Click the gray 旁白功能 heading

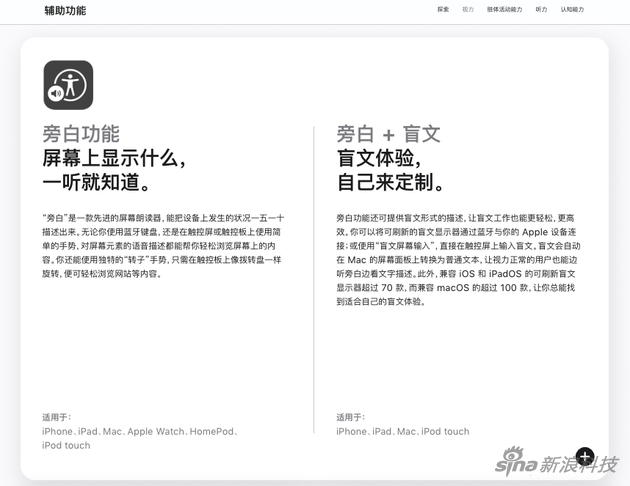81,134
